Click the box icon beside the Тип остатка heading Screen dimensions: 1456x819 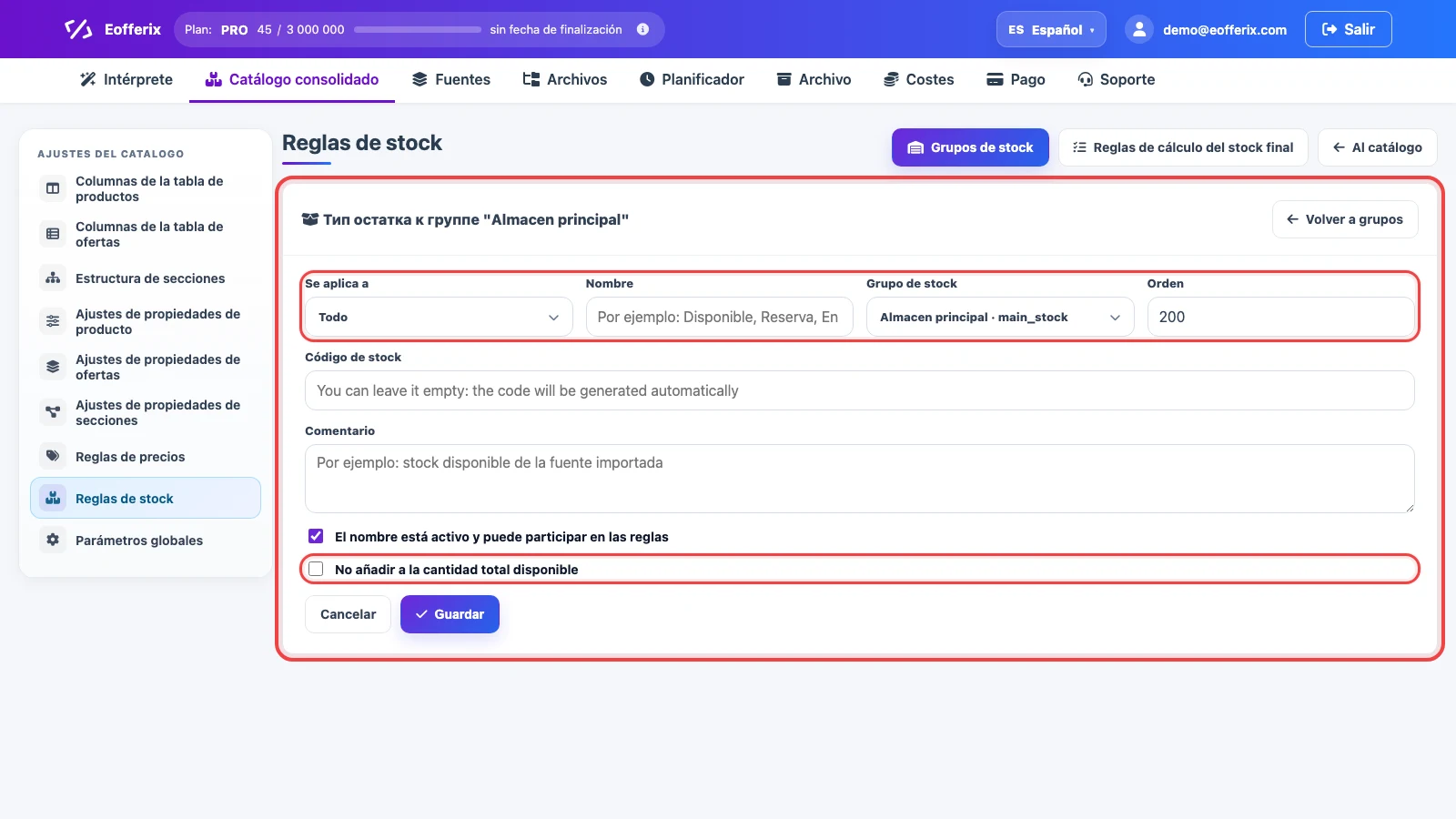click(310, 219)
